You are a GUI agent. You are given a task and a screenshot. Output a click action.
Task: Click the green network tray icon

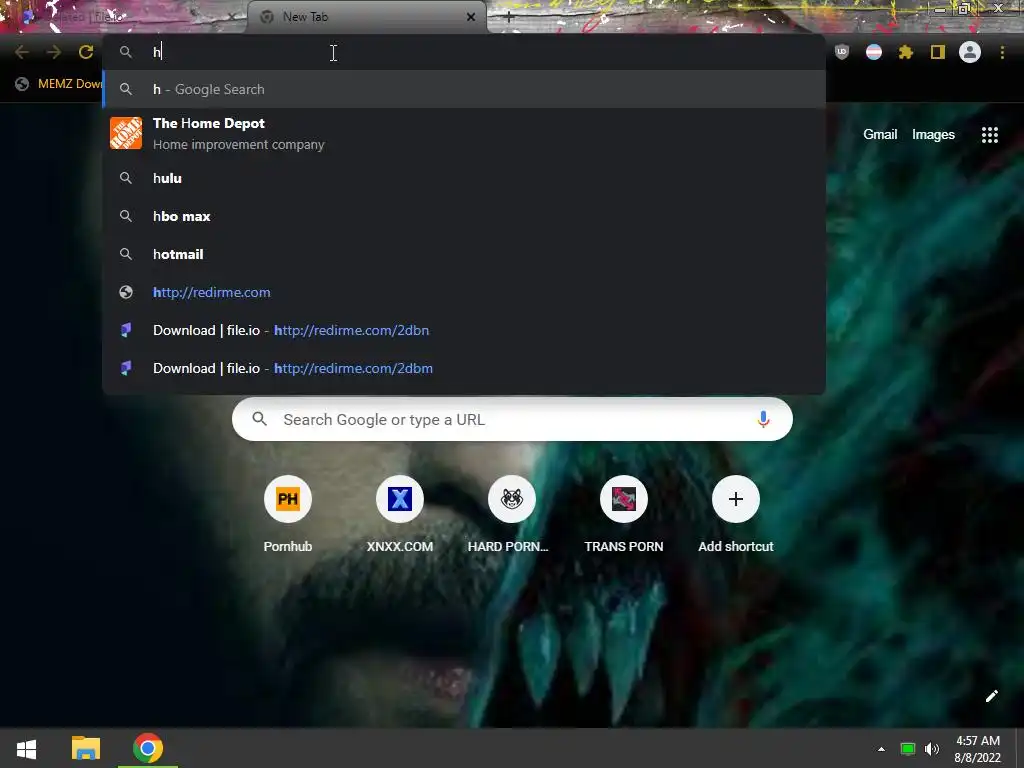coord(907,749)
